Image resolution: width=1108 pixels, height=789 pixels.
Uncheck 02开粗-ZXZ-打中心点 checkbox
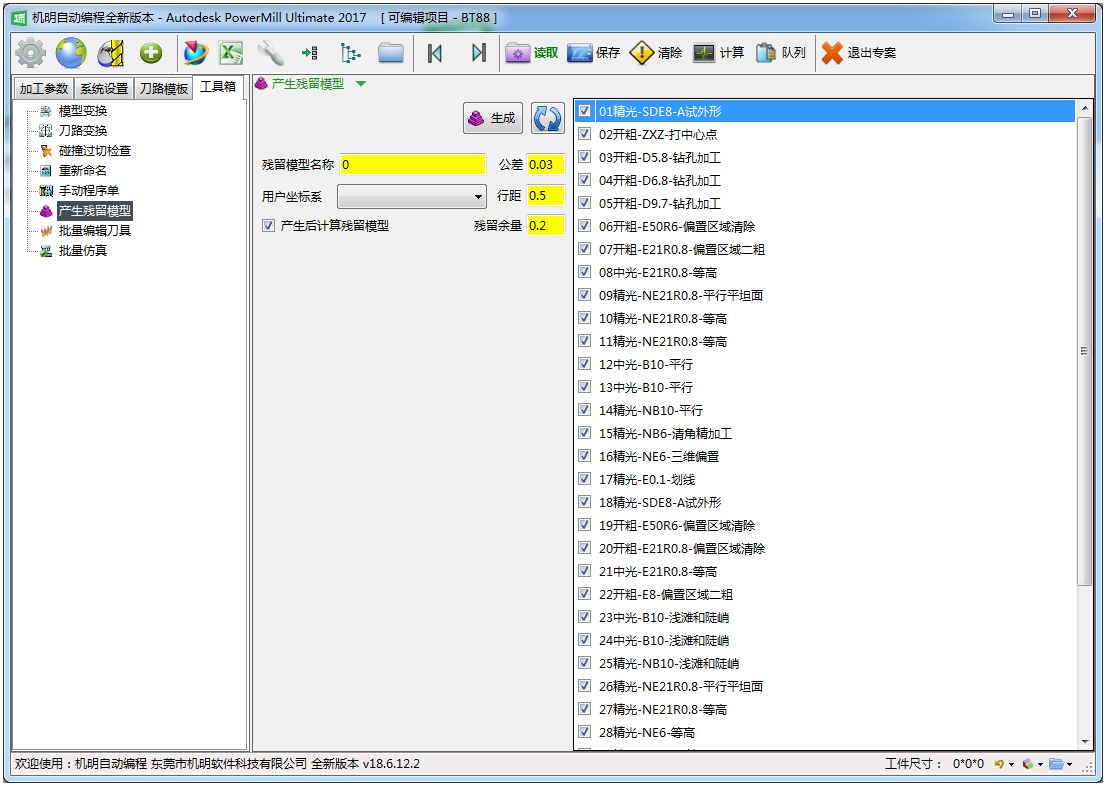point(584,134)
